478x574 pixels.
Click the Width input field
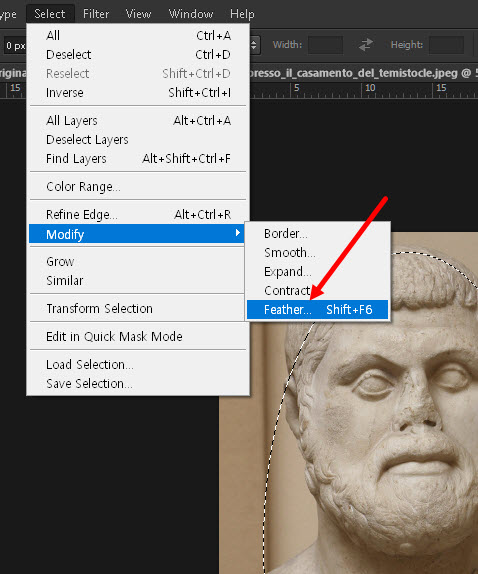pyautogui.click(x=325, y=45)
